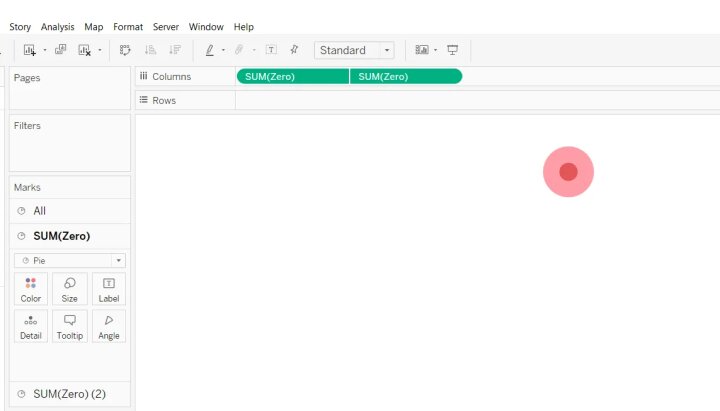Click the Highlight pen icon
The image size is (720, 411).
[209, 50]
